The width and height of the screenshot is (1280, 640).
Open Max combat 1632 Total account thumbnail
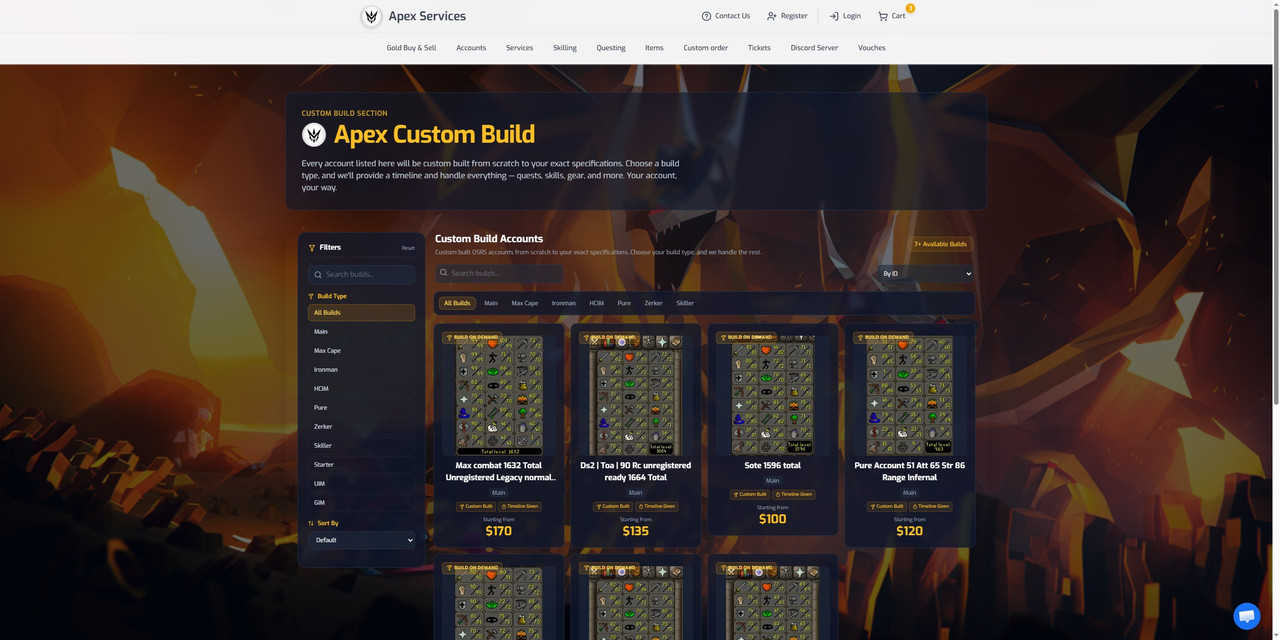coord(499,395)
